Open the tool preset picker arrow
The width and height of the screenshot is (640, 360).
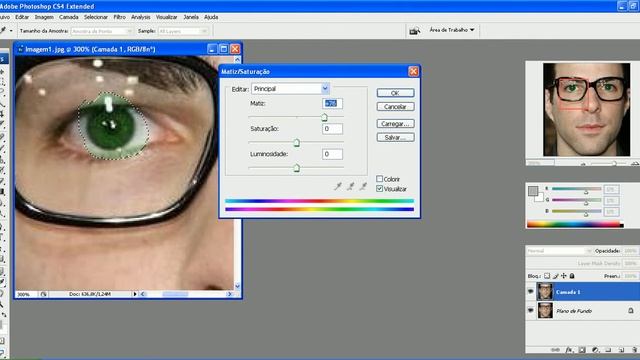tap(11, 31)
